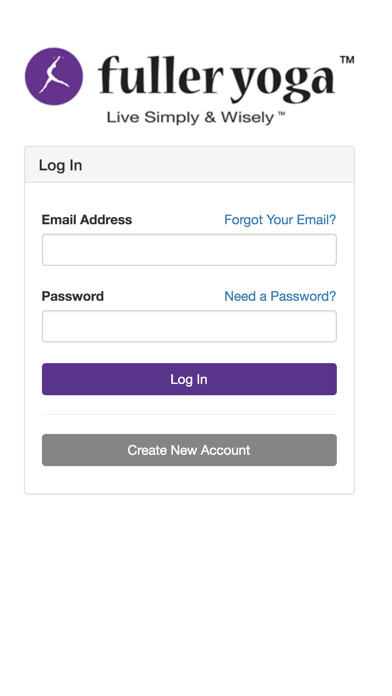Focus the Password input field
392x696 pixels.
tap(189, 326)
